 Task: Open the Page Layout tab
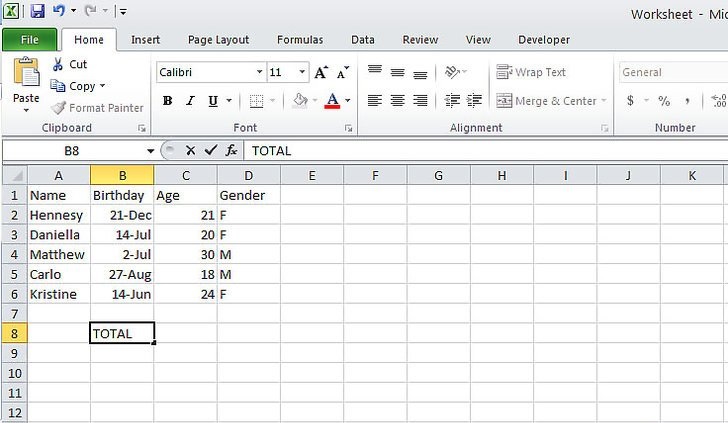click(x=218, y=40)
